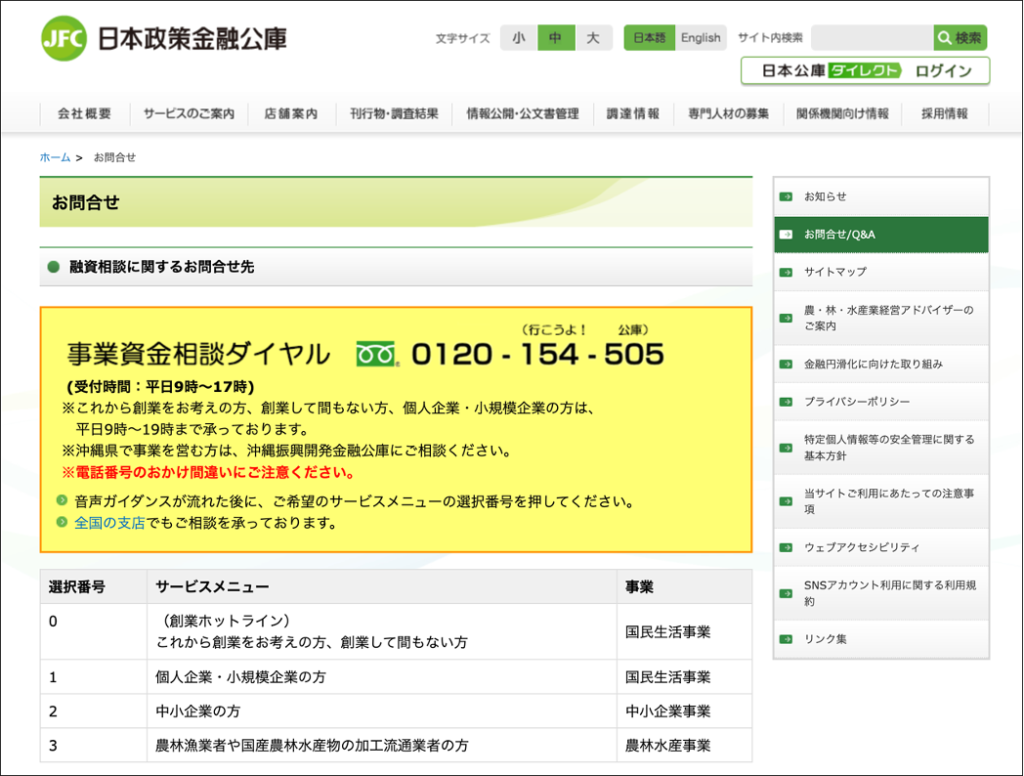Set text size to small (小)
Screen dimensions: 1024x776
point(518,38)
